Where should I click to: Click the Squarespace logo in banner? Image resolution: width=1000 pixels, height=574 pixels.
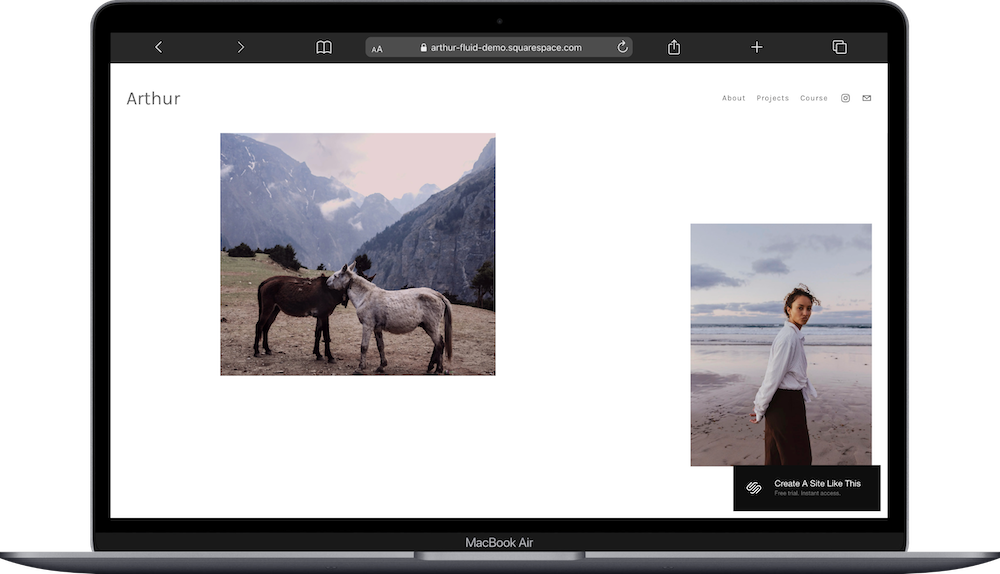(754, 488)
